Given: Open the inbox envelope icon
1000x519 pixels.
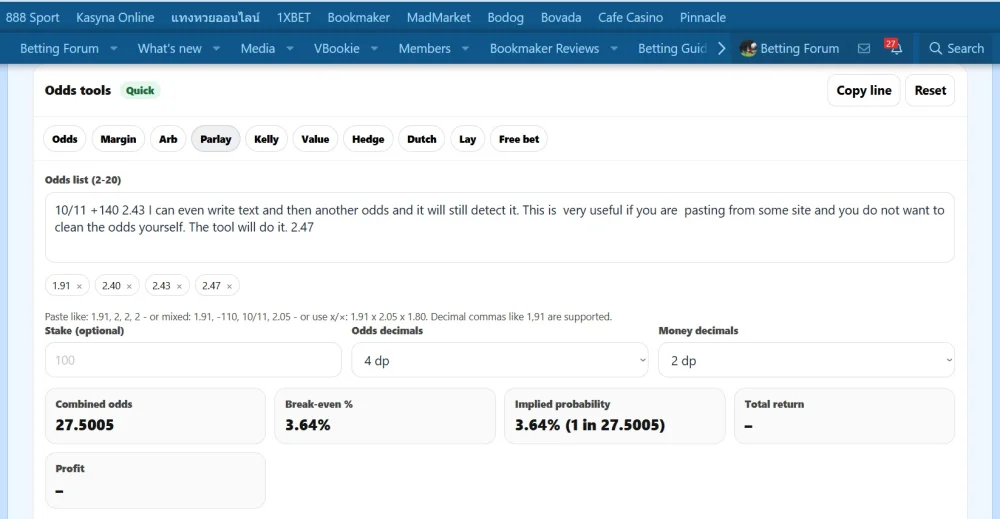Looking at the screenshot, I should [x=864, y=48].
